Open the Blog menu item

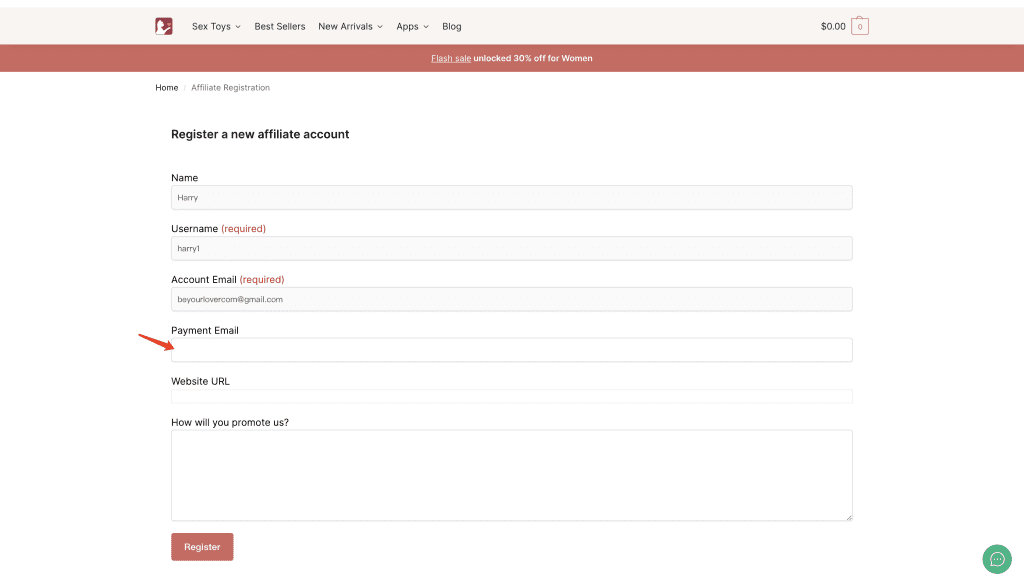[452, 27]
